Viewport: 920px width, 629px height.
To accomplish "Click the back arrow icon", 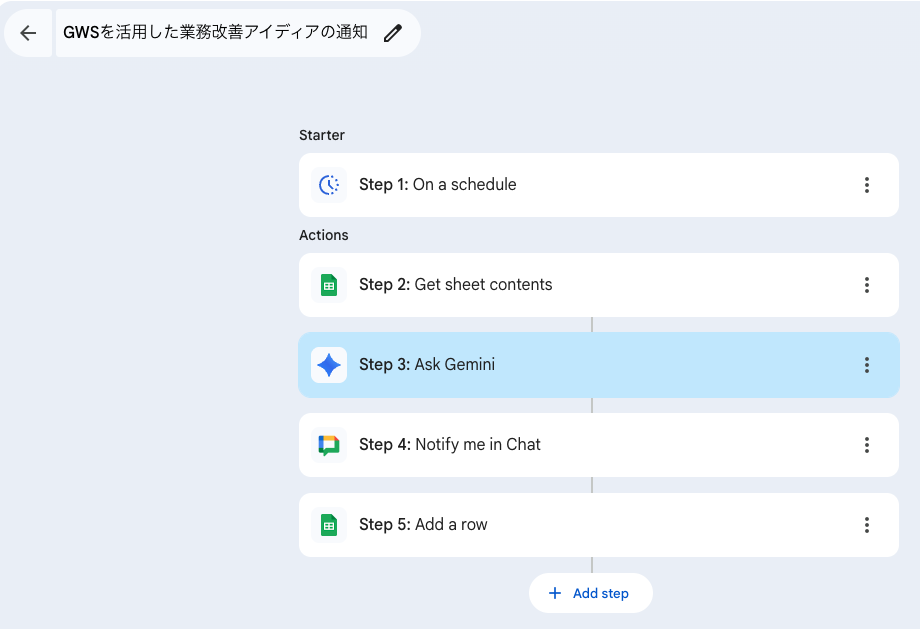I will 28,33.
